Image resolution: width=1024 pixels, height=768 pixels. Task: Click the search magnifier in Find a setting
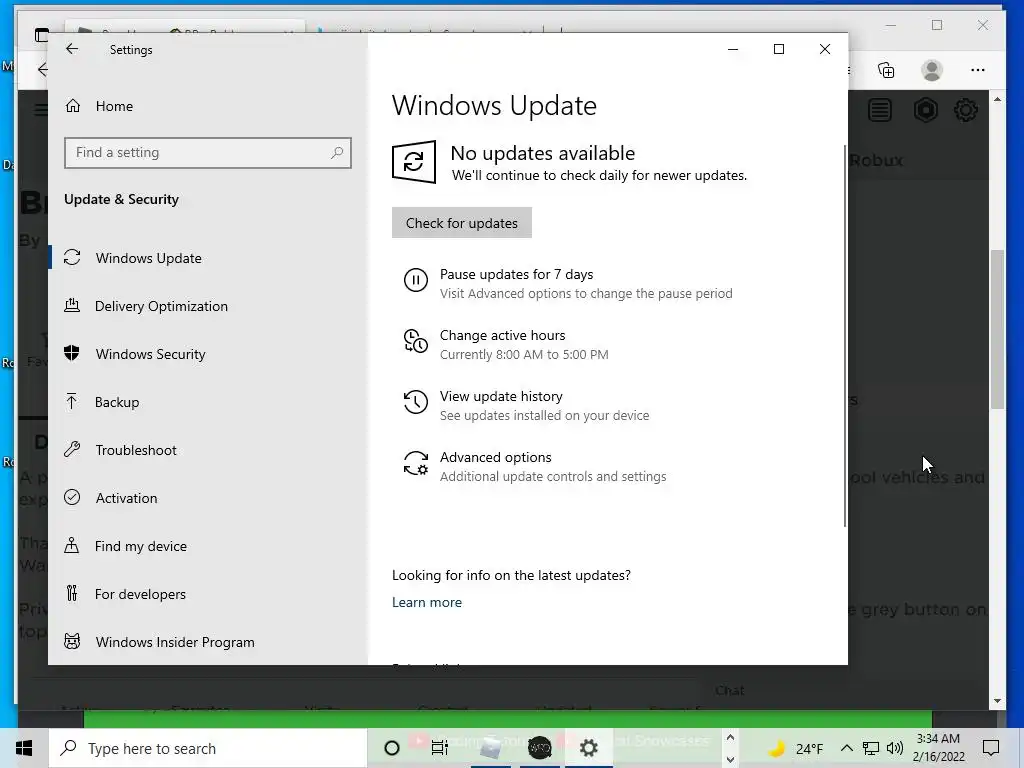coord(337,153)
